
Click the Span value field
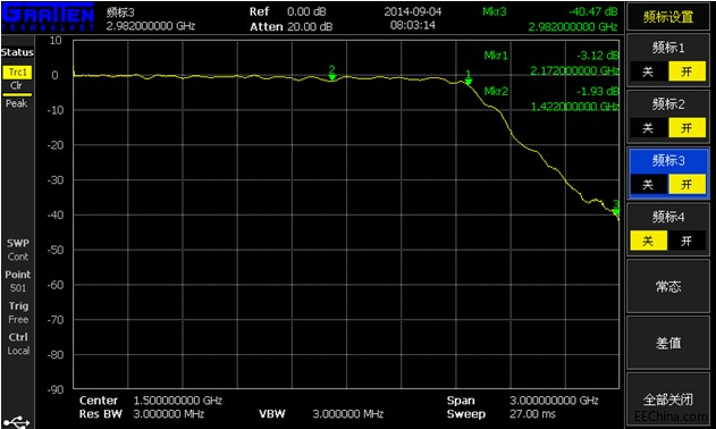554,401
